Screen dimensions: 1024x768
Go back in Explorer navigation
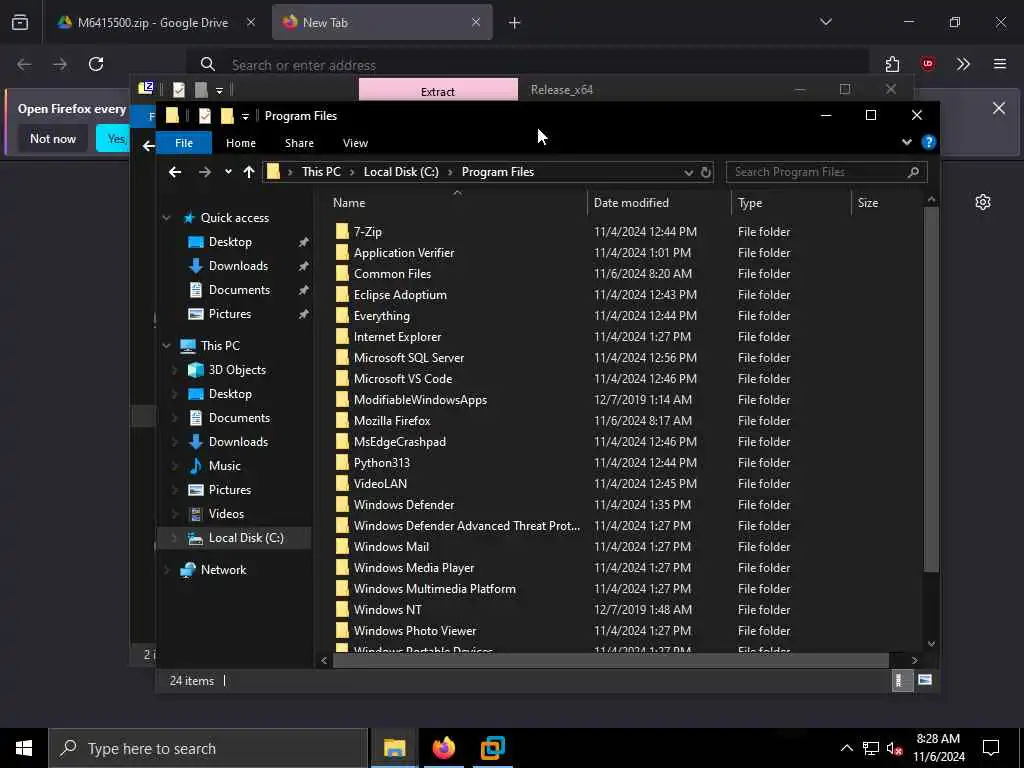tap(174, 172)
